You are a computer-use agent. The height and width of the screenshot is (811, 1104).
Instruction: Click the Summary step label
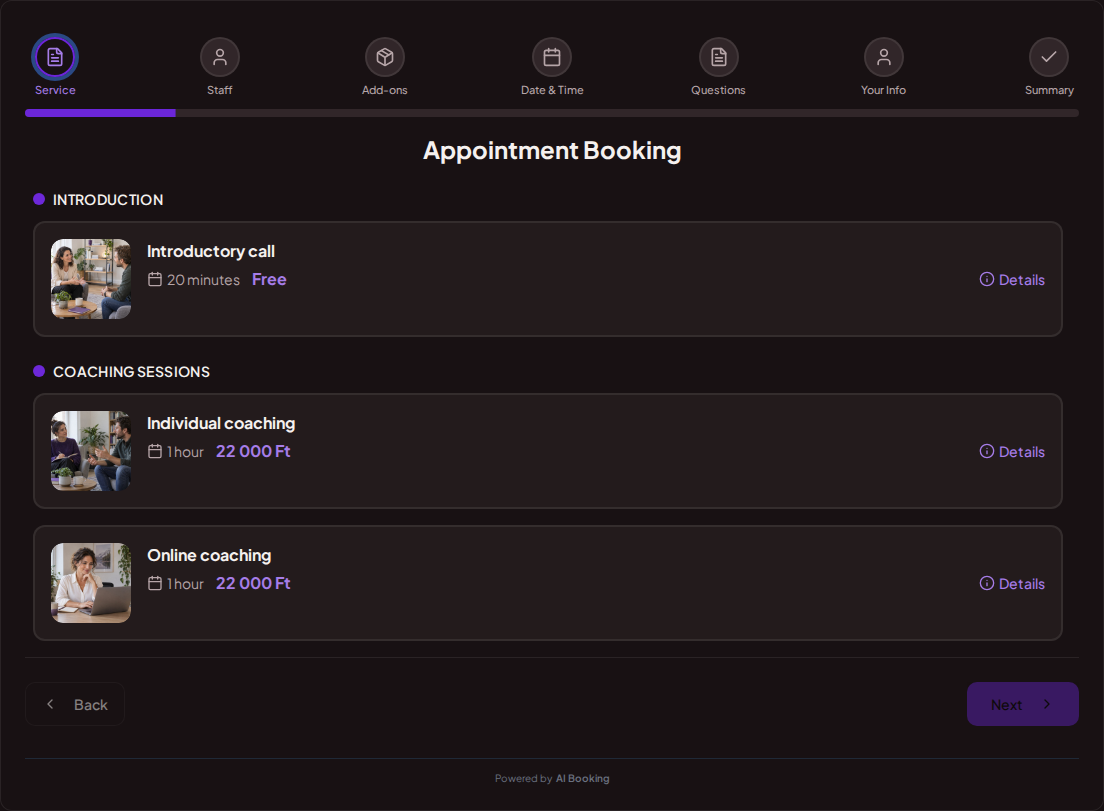(x=1049, y=90)
